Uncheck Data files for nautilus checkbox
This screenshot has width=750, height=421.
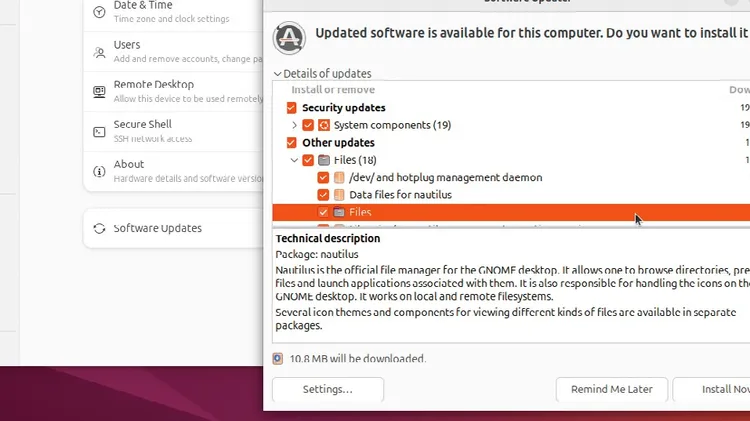323,195
